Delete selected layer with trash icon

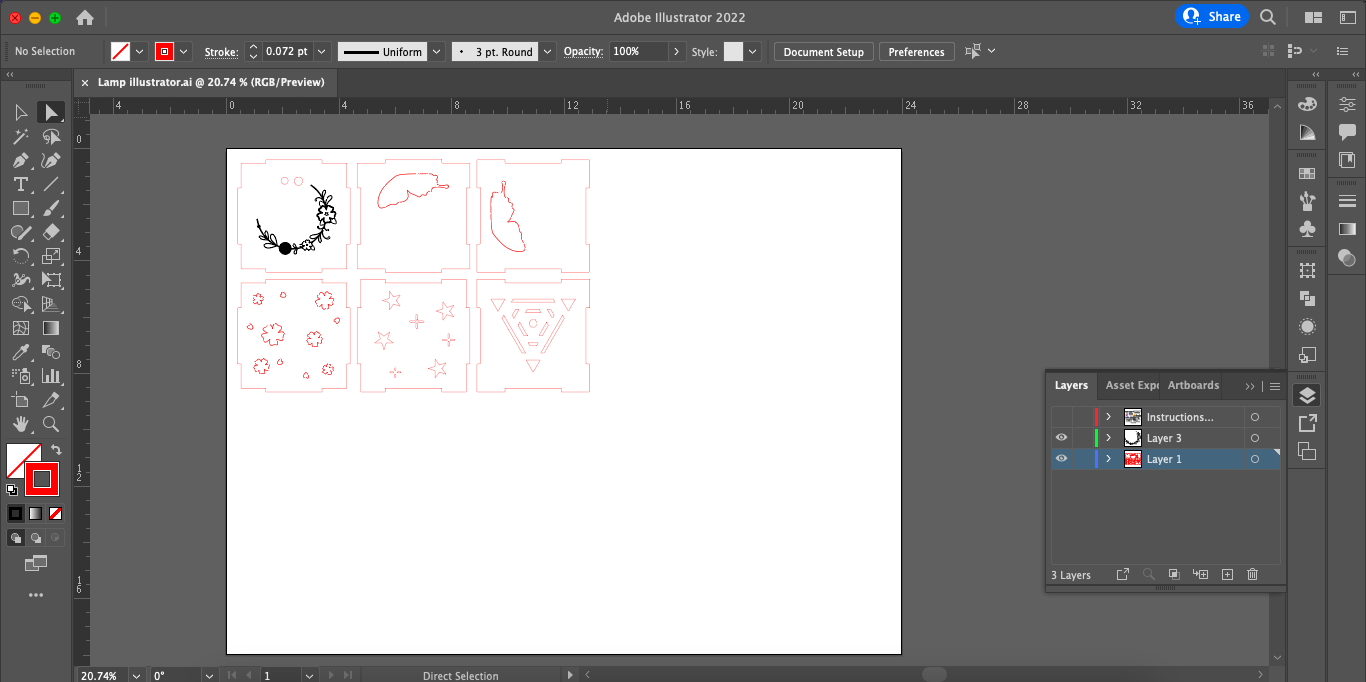pyautogui.click(x=1252, y=574)
